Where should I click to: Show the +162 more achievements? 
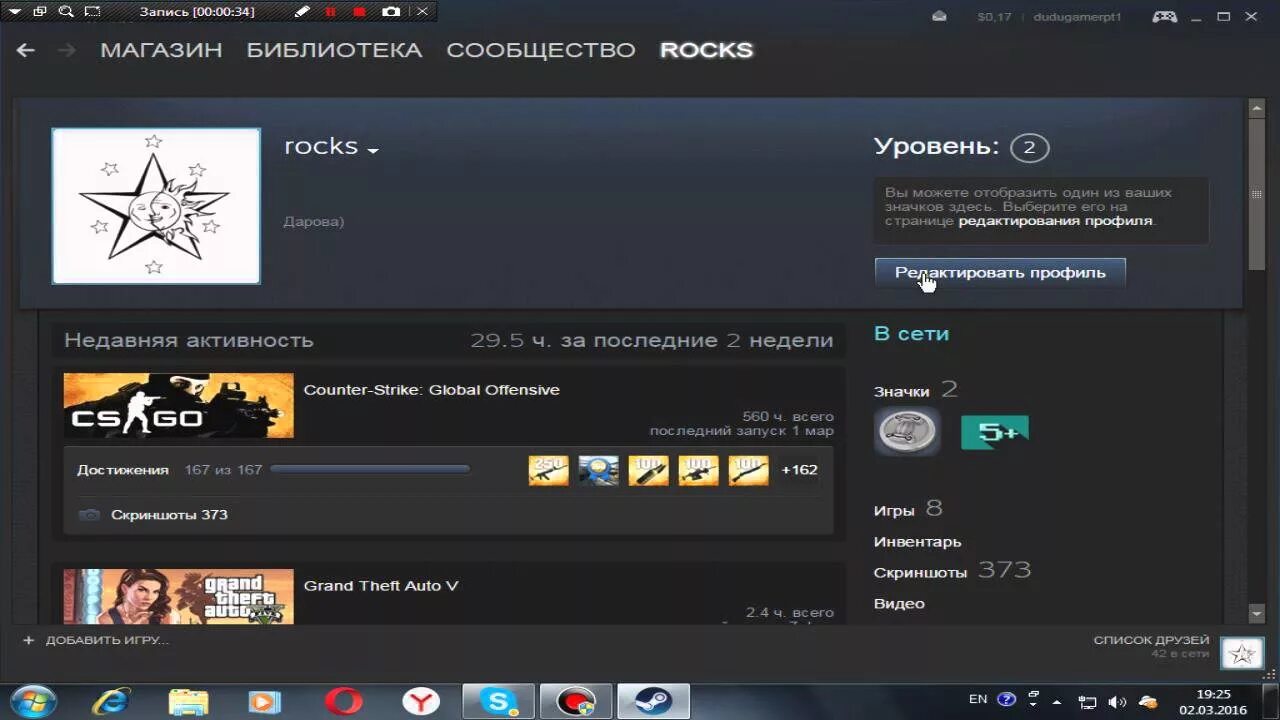pos(799,469)
